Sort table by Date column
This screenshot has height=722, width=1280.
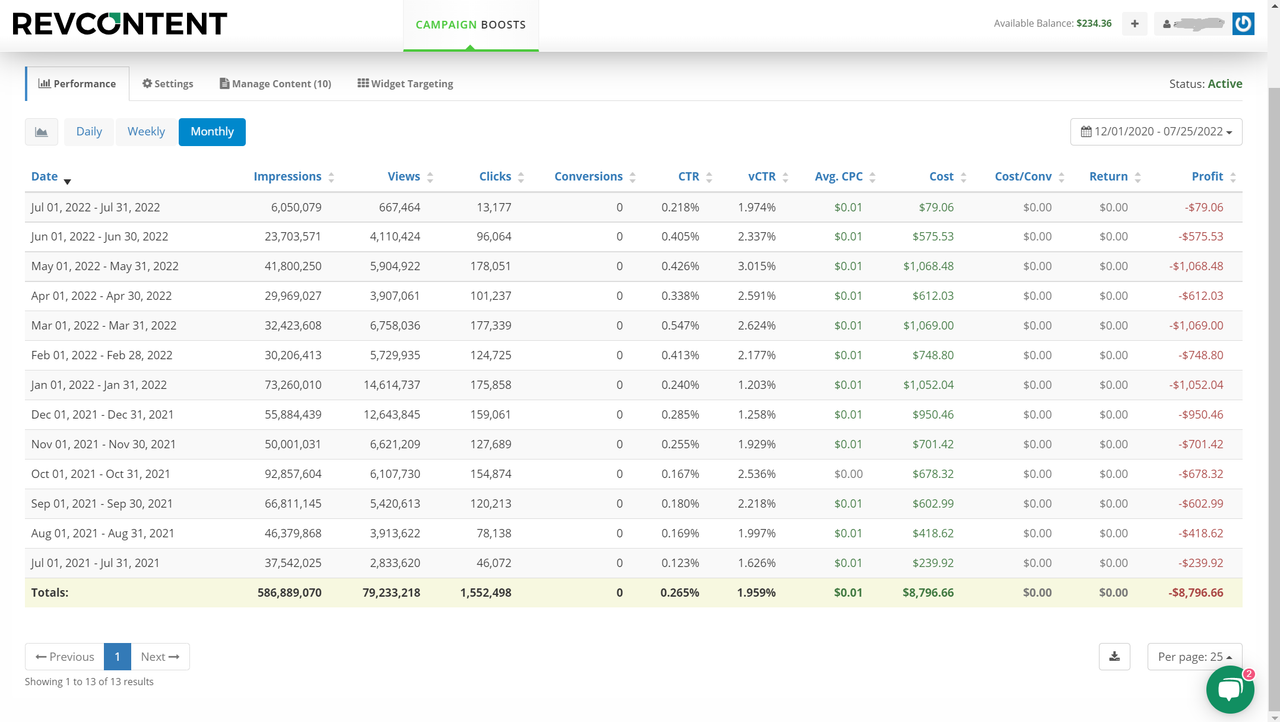tap(51, 177)
